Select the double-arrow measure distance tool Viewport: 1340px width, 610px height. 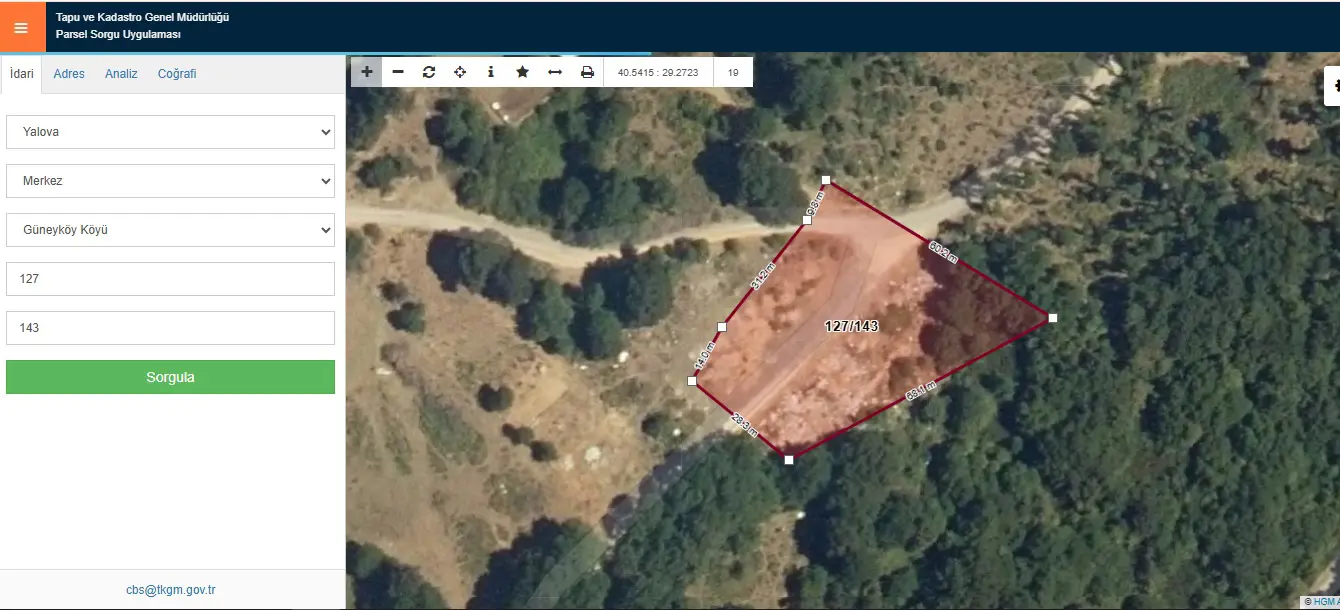(555, 72)
